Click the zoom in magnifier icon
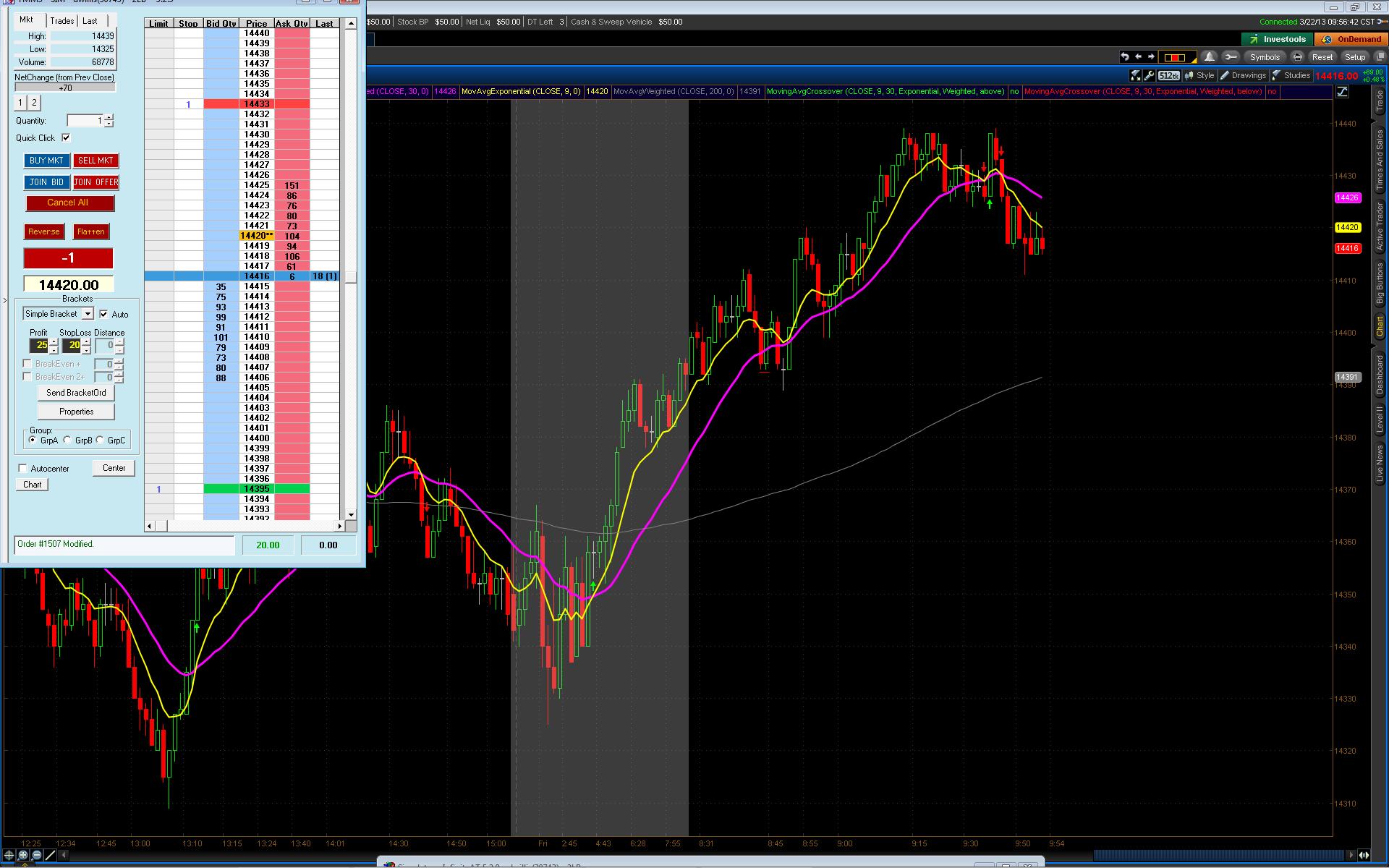 (x=22, y=855)
